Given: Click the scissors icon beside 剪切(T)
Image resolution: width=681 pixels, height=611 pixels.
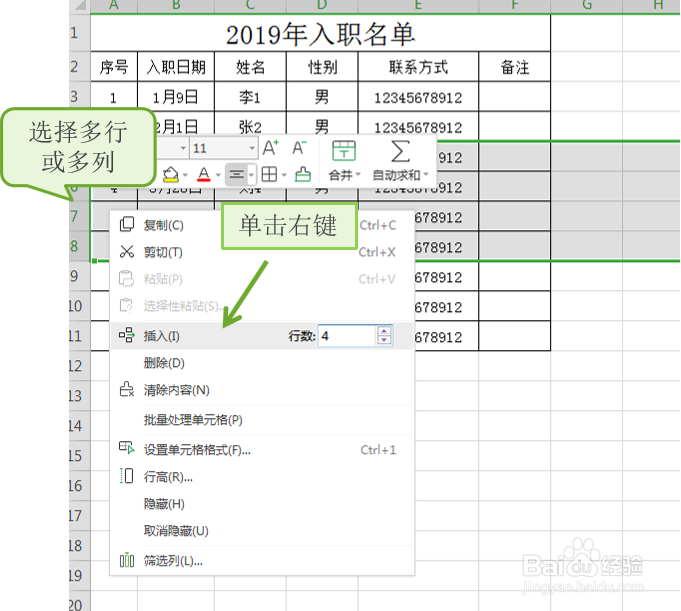Looking at the screenshot, I should [x=126, y=251].
